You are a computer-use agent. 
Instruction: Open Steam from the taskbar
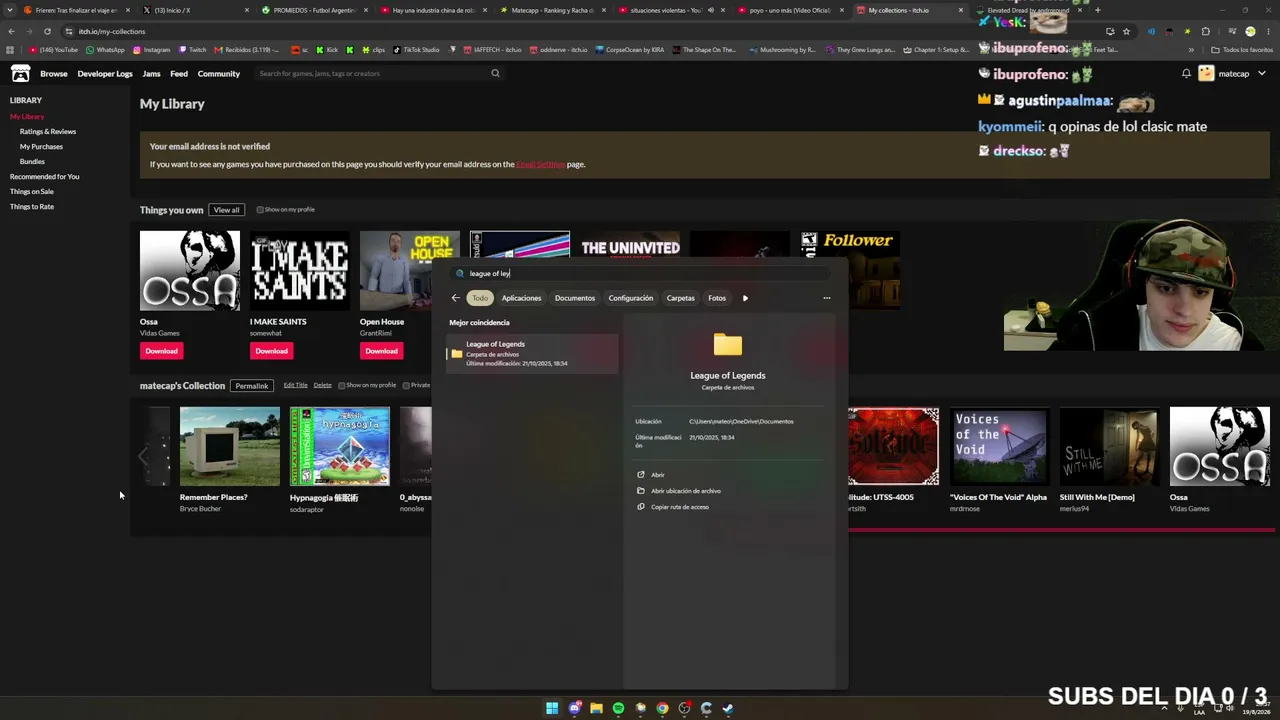pyautogui.click(x=728, y=708)
